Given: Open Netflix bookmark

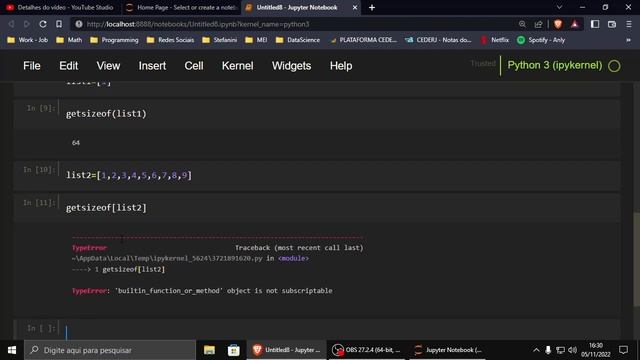Looking at the screenshot, I should [x=495, y=40].
